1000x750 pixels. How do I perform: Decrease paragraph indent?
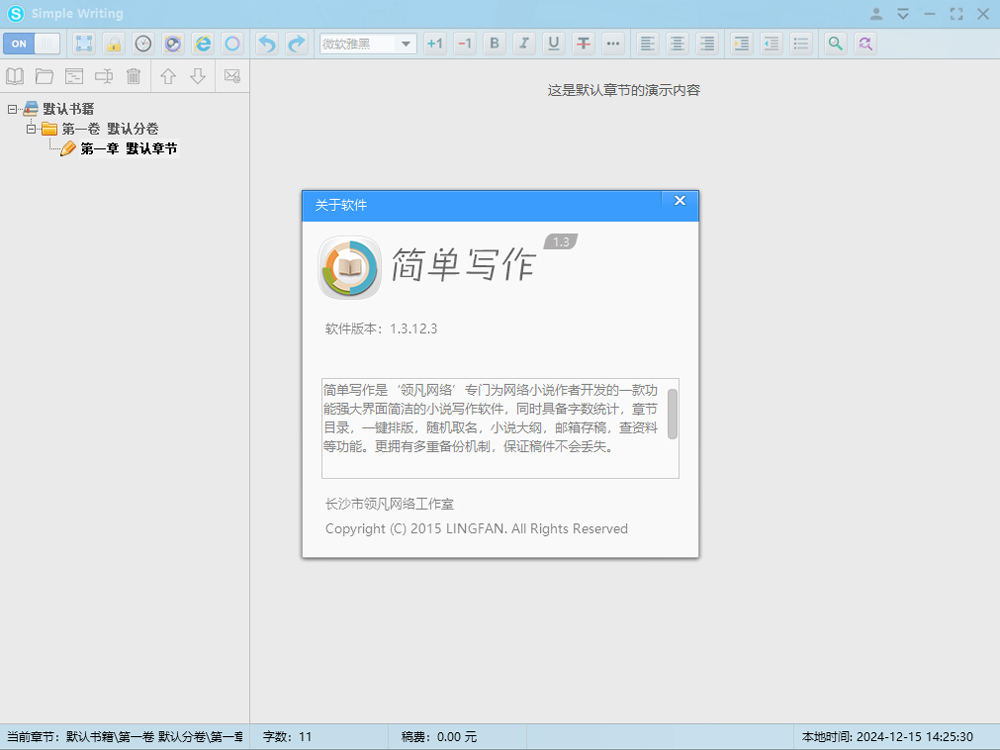[771, 43]
